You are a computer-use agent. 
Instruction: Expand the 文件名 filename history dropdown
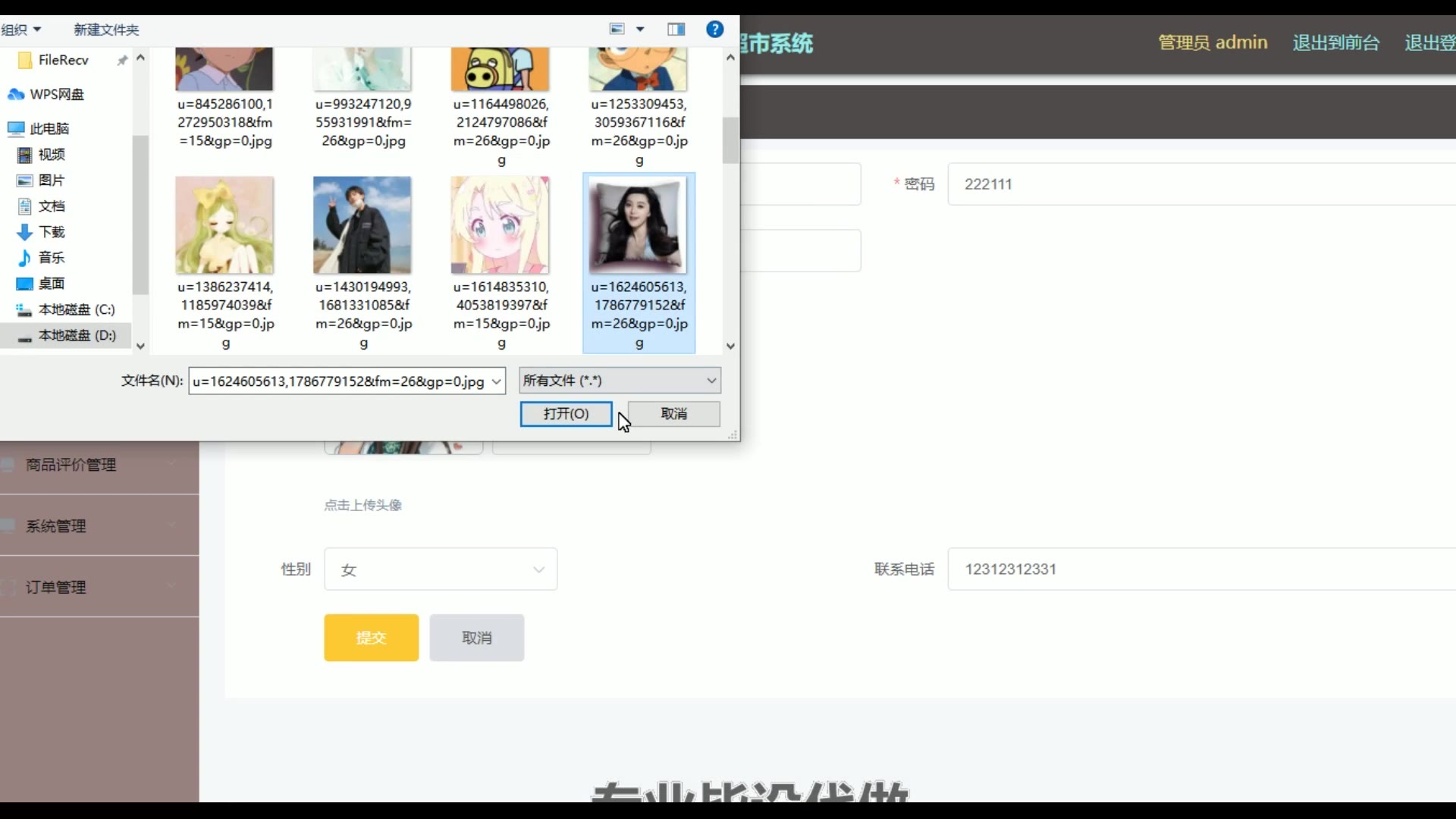[497, 381]
